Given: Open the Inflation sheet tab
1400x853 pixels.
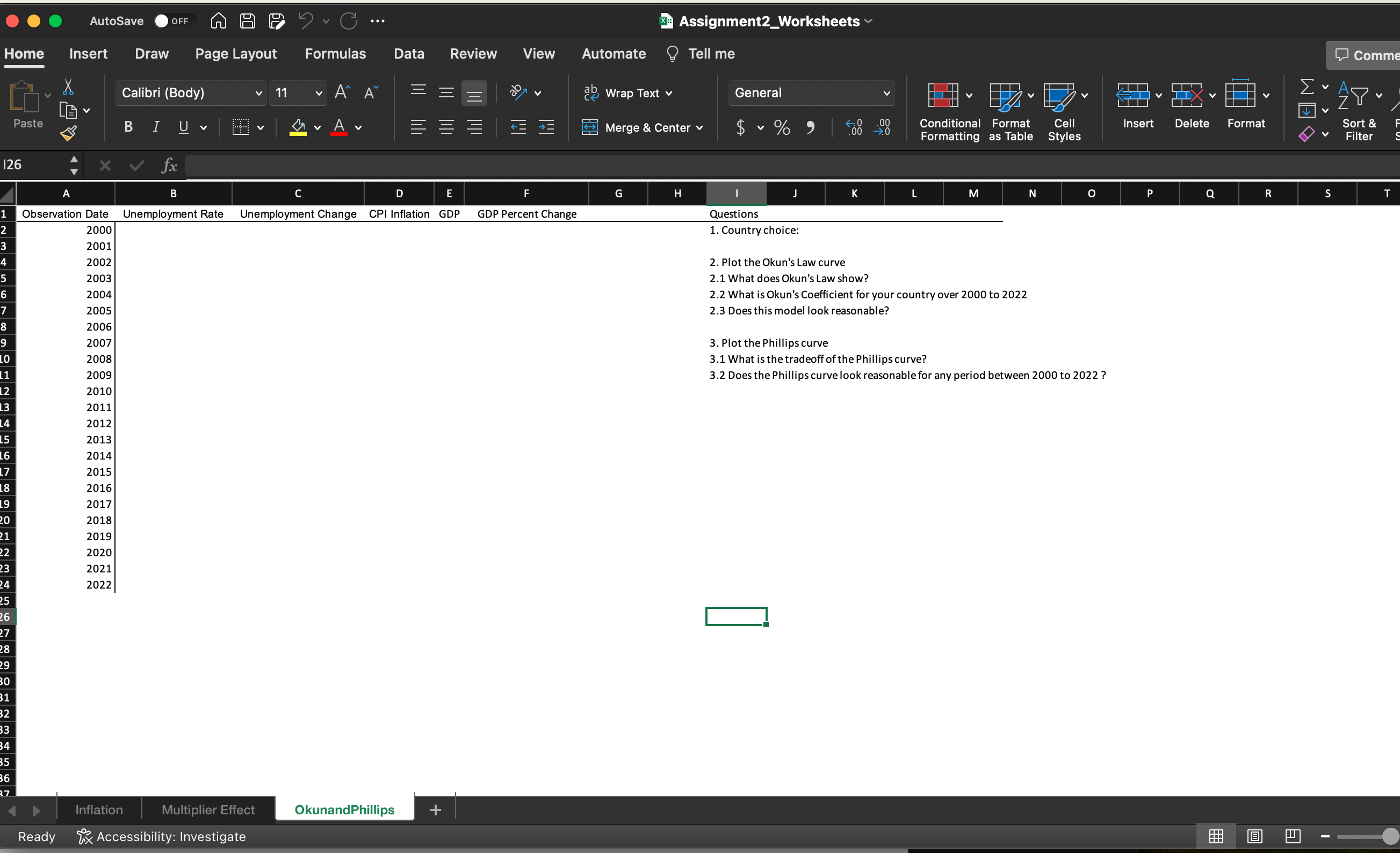Looking at the screenshot, I should (x=99, y=809).
